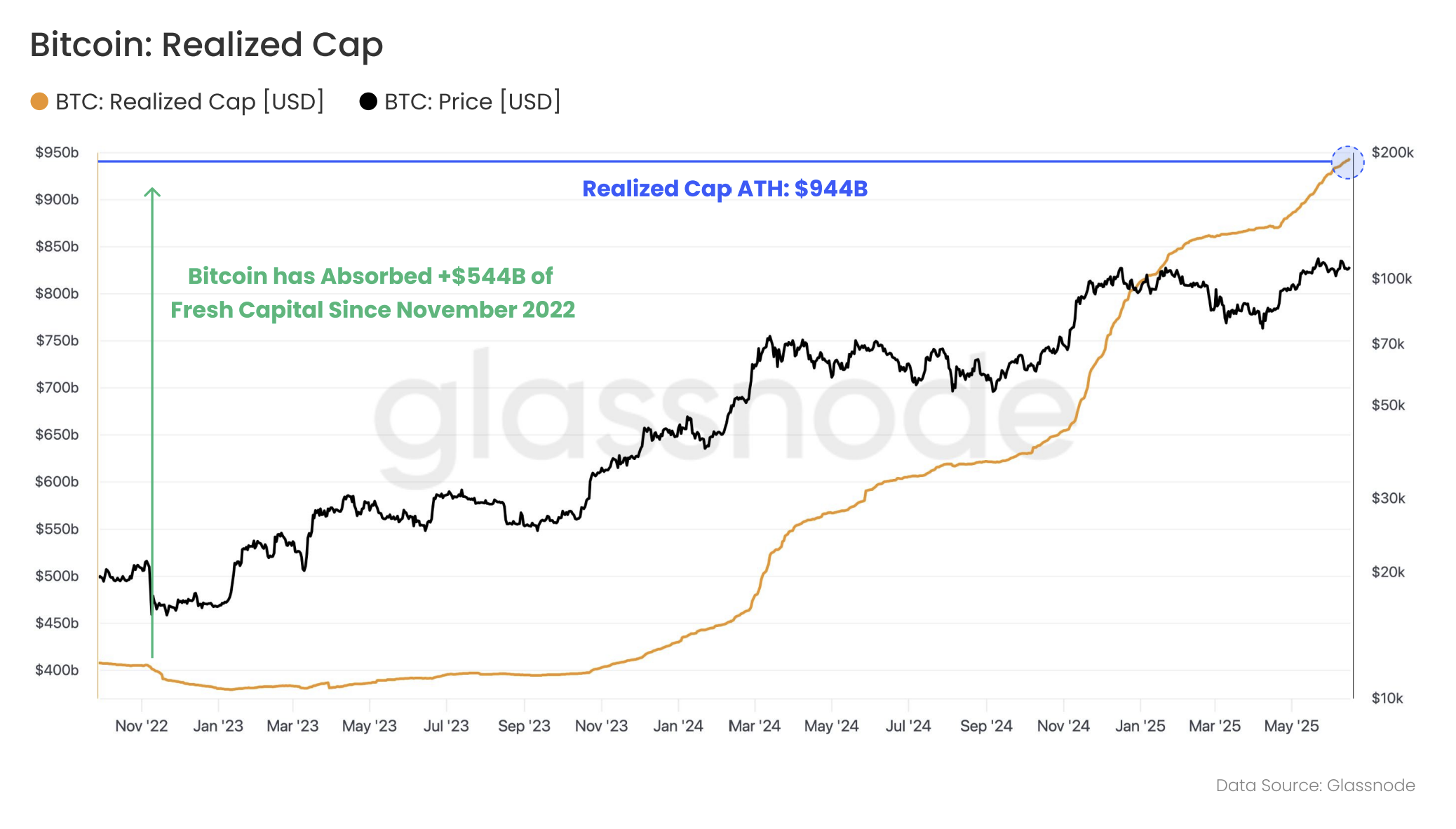
Task: Open the Data Source: Glassnode credit
Action: pos(1315,785)
